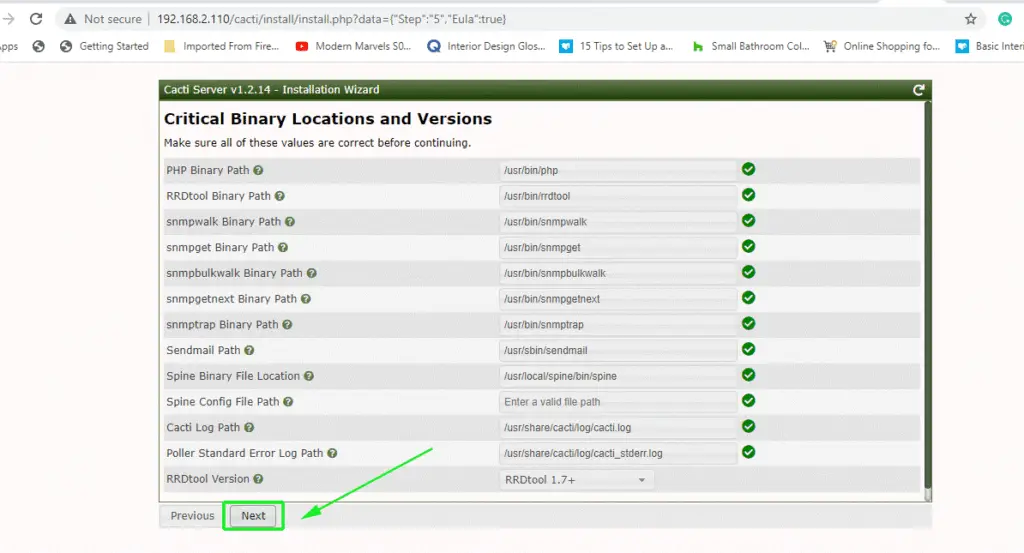Image resolution: width=1024 pixels, height=553 pixels.
Task: Click the green check next to /usr/bin/snmpwalk
Action: (748, 221)
